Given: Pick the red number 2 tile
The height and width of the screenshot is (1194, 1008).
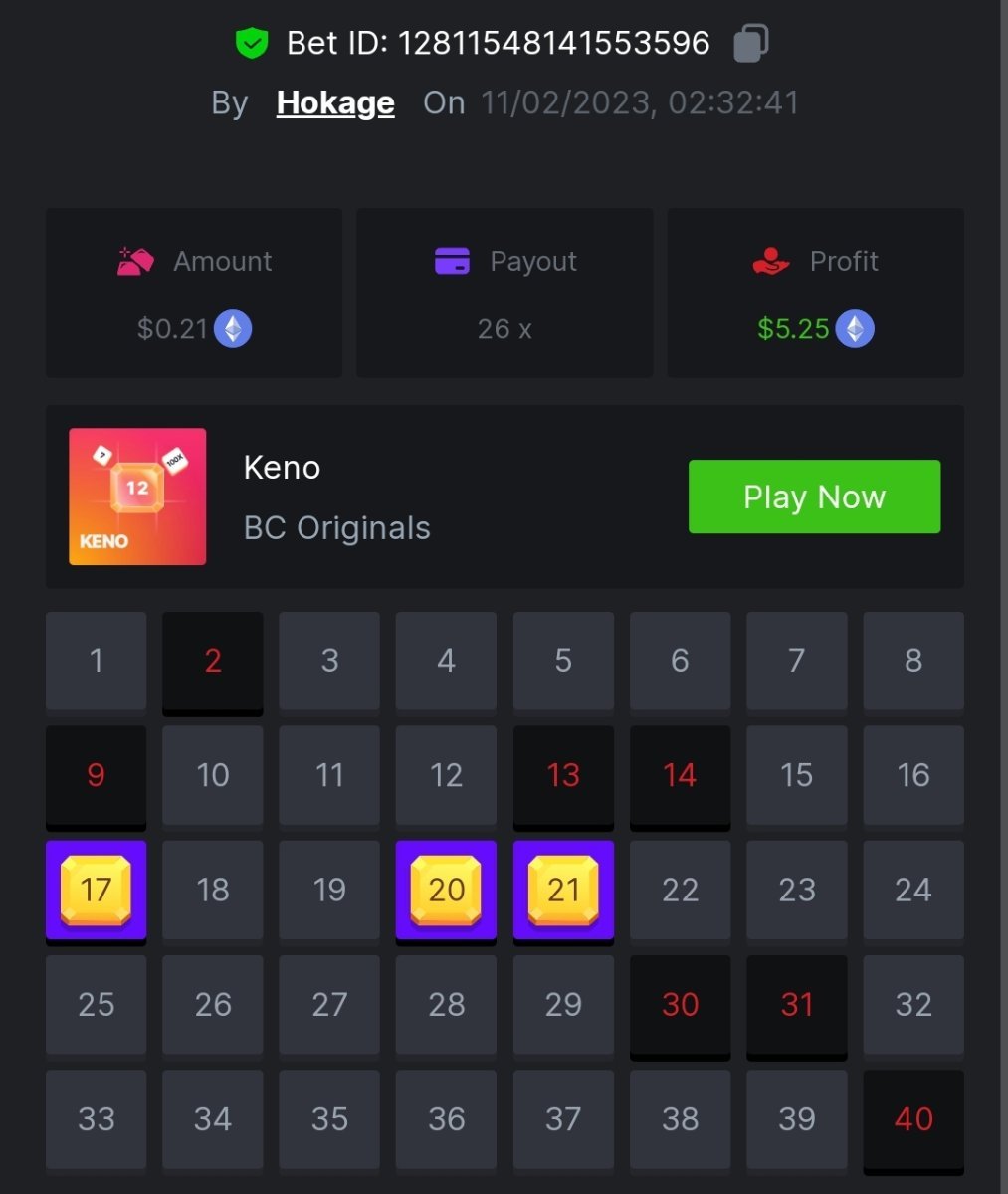Looking at the screenshot, I should coord(213,662).
